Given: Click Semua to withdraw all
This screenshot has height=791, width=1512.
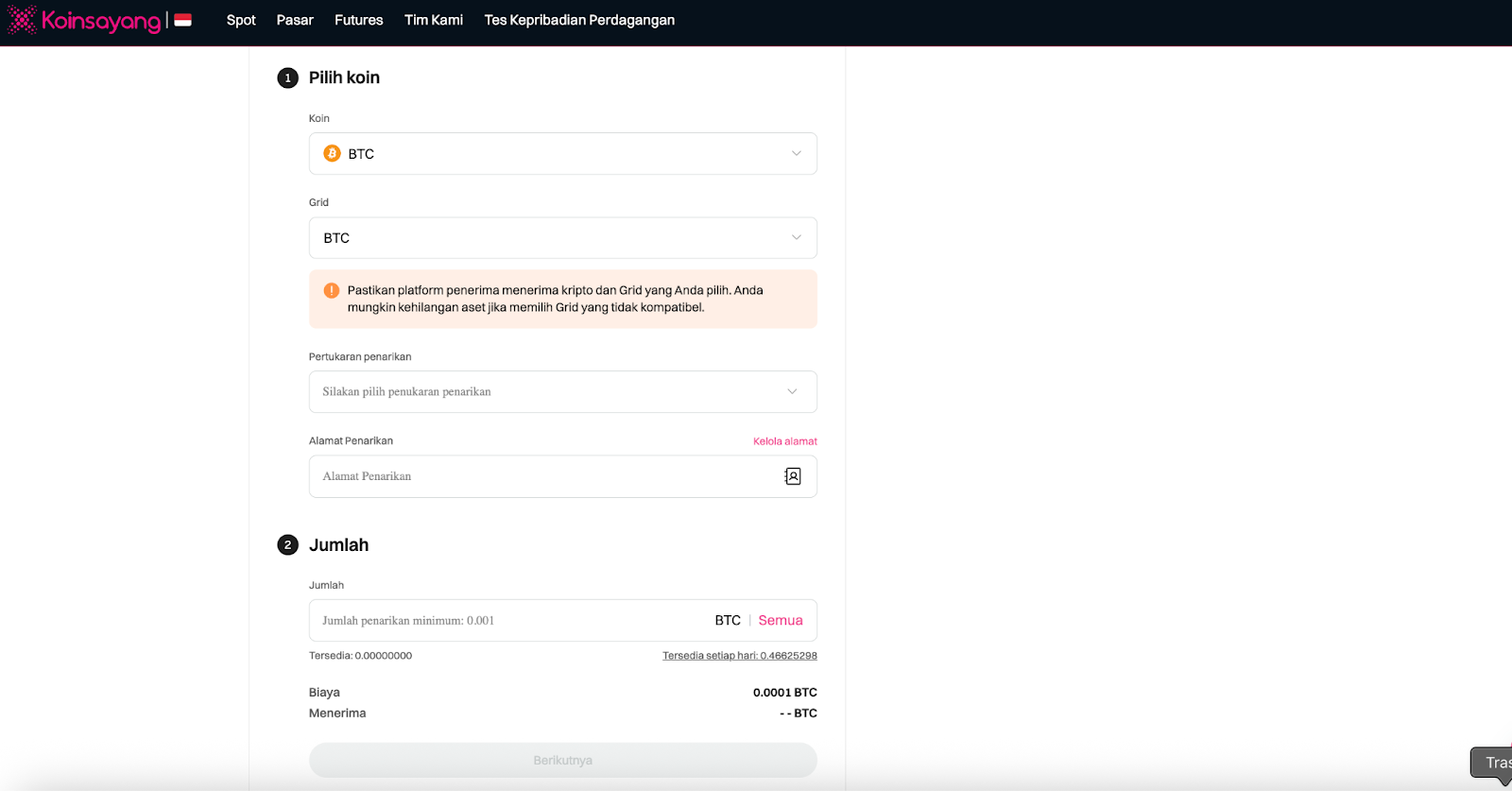Looking at the screenshot, I should tap(781, 621).
